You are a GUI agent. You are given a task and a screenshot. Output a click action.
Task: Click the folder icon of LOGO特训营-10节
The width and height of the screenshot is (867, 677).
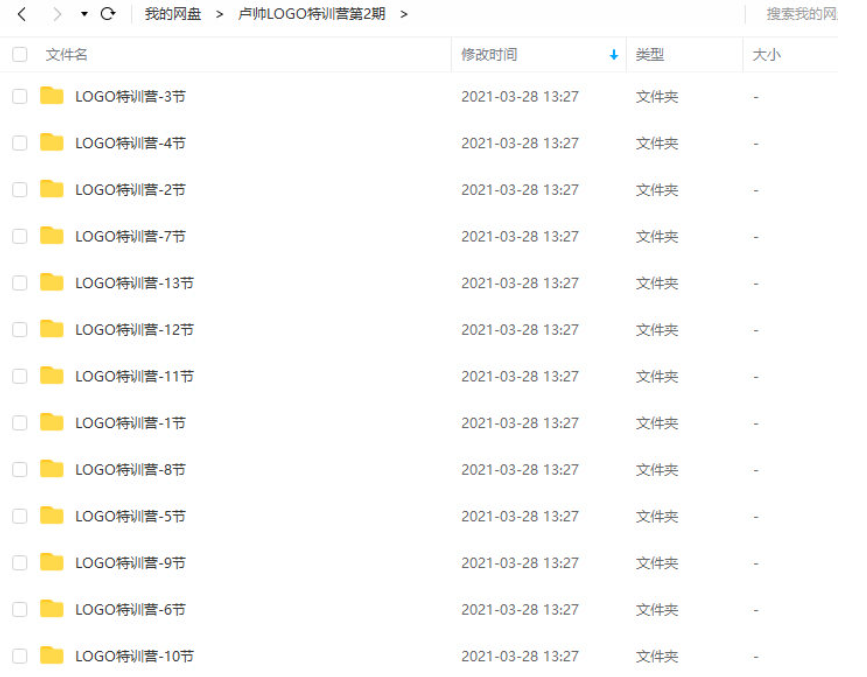[51, 655]
